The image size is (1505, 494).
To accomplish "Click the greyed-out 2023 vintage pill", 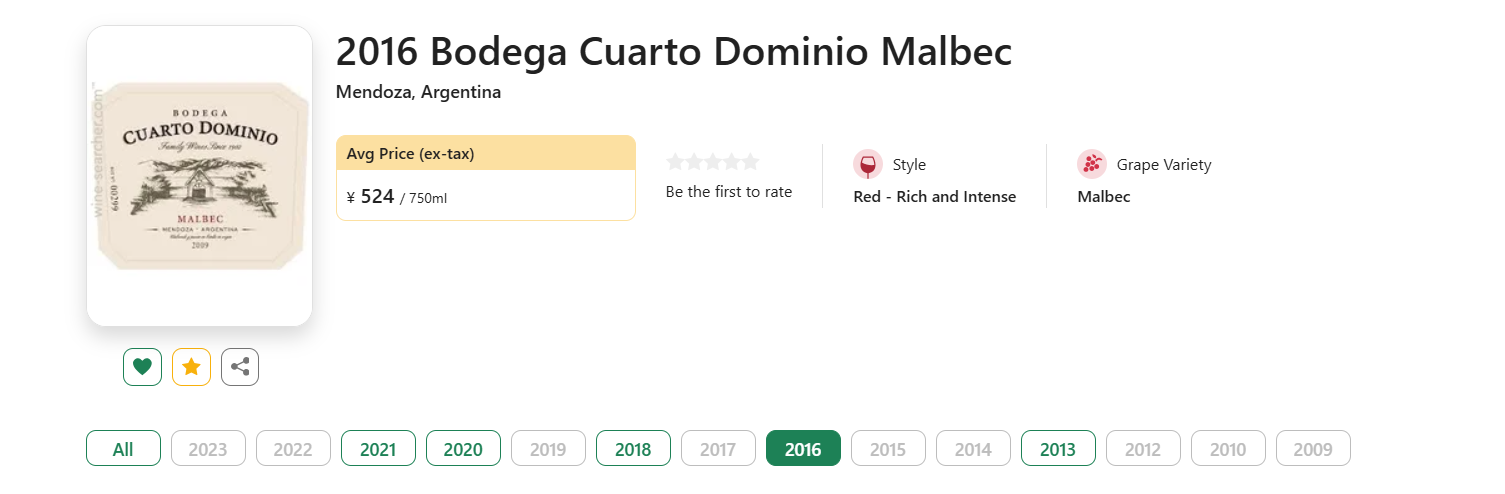I will [208, 448].
